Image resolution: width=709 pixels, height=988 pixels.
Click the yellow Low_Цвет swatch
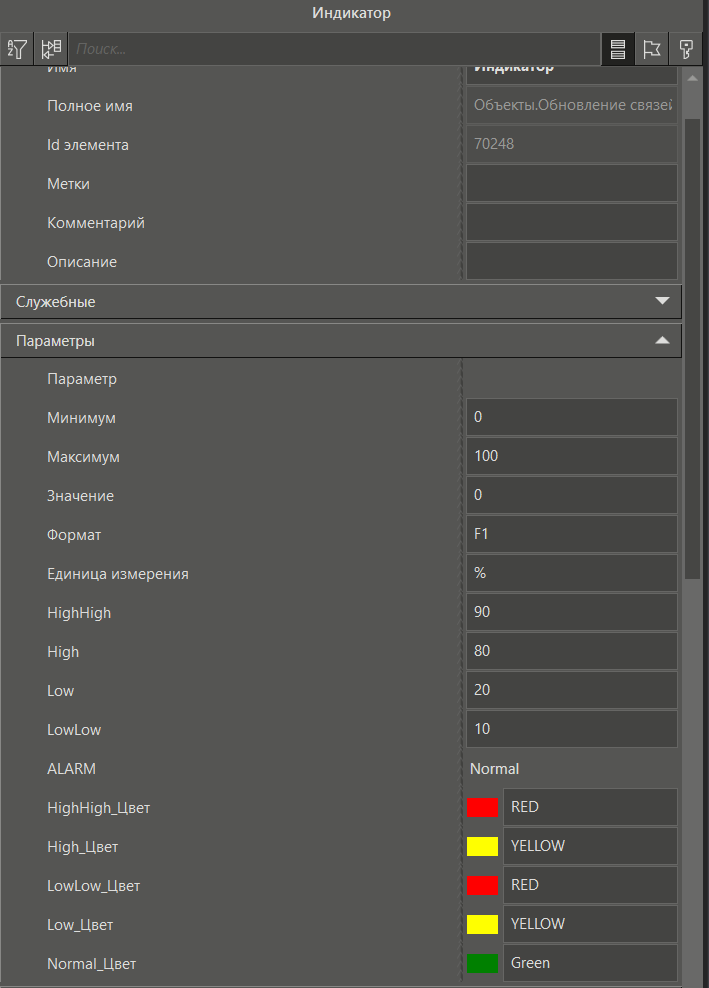coord(482,924)
